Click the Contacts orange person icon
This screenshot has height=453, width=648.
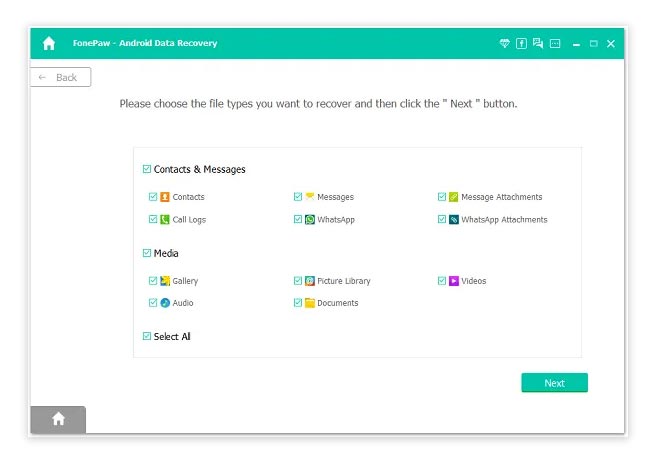coord(165,197)
